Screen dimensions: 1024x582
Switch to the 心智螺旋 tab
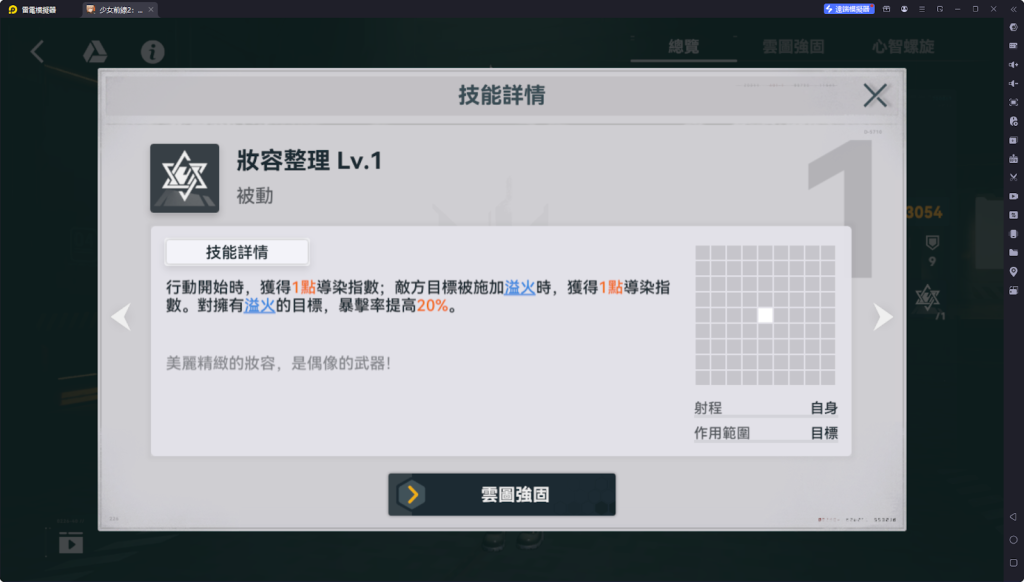(903, 46)
